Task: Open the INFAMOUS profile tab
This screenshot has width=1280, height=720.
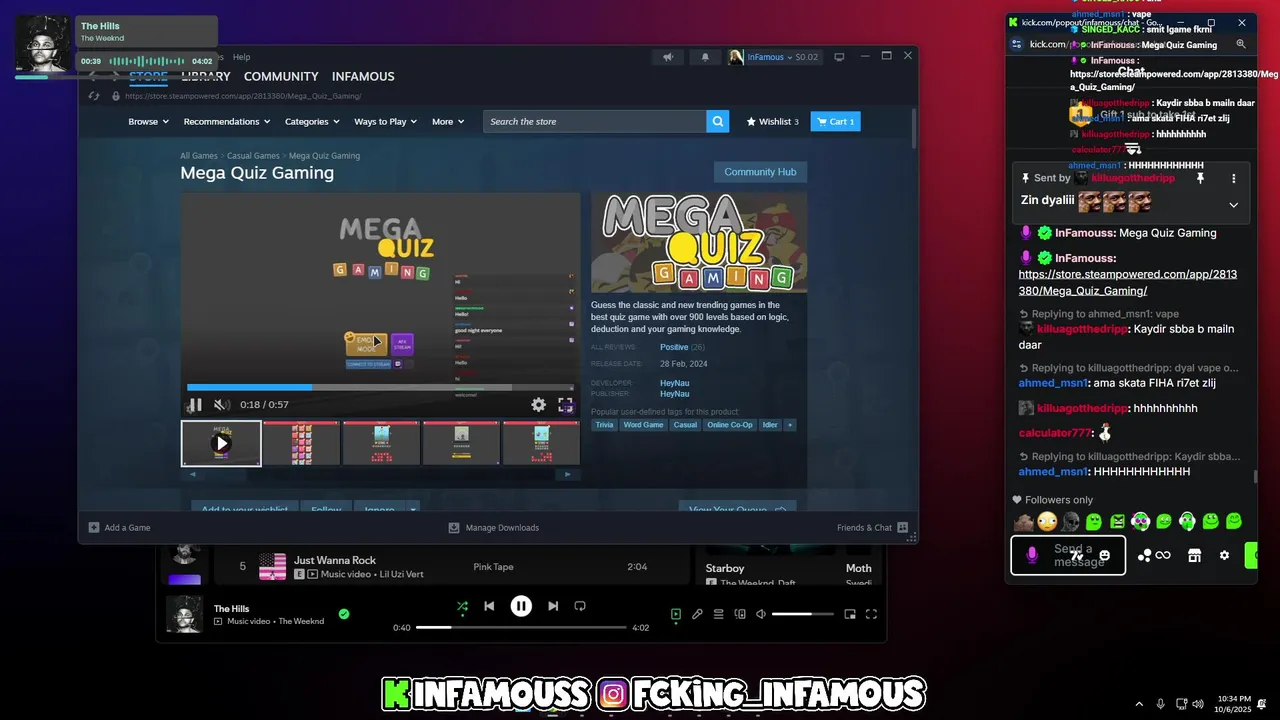Action: tap(363, 76)
